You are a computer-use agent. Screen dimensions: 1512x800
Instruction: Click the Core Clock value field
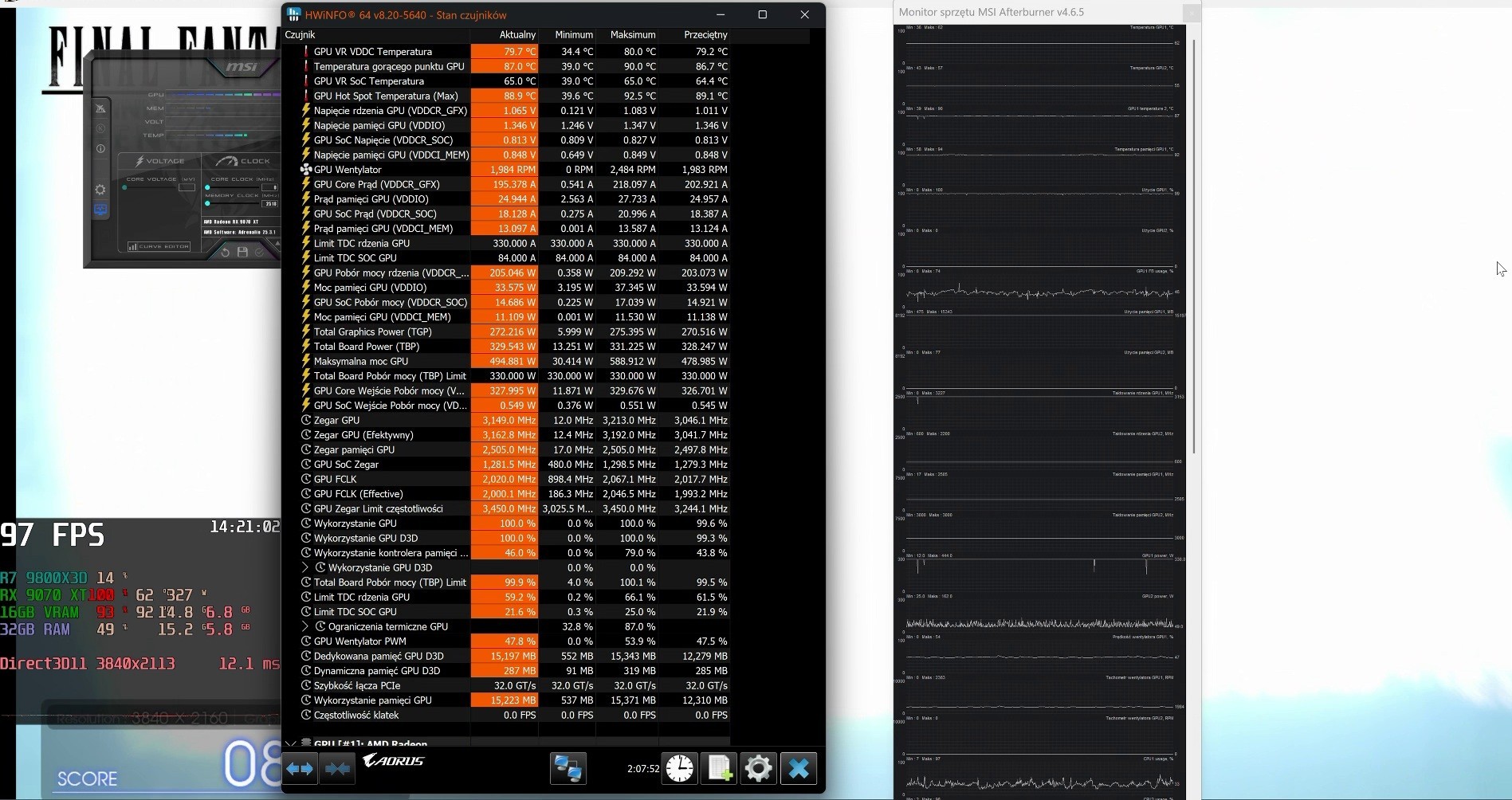(269, 187)
